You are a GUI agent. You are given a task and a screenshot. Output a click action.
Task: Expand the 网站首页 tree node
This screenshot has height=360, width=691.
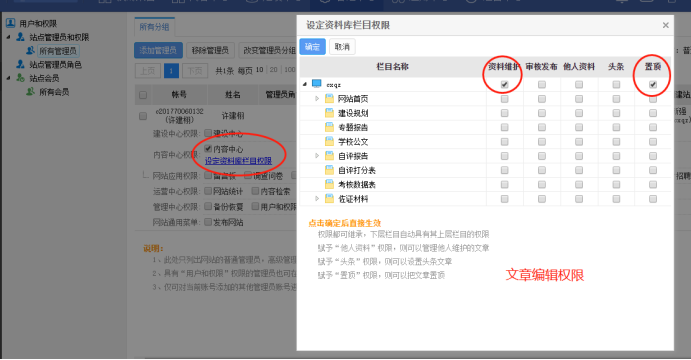pyautogui.click(x=317, y=99)
